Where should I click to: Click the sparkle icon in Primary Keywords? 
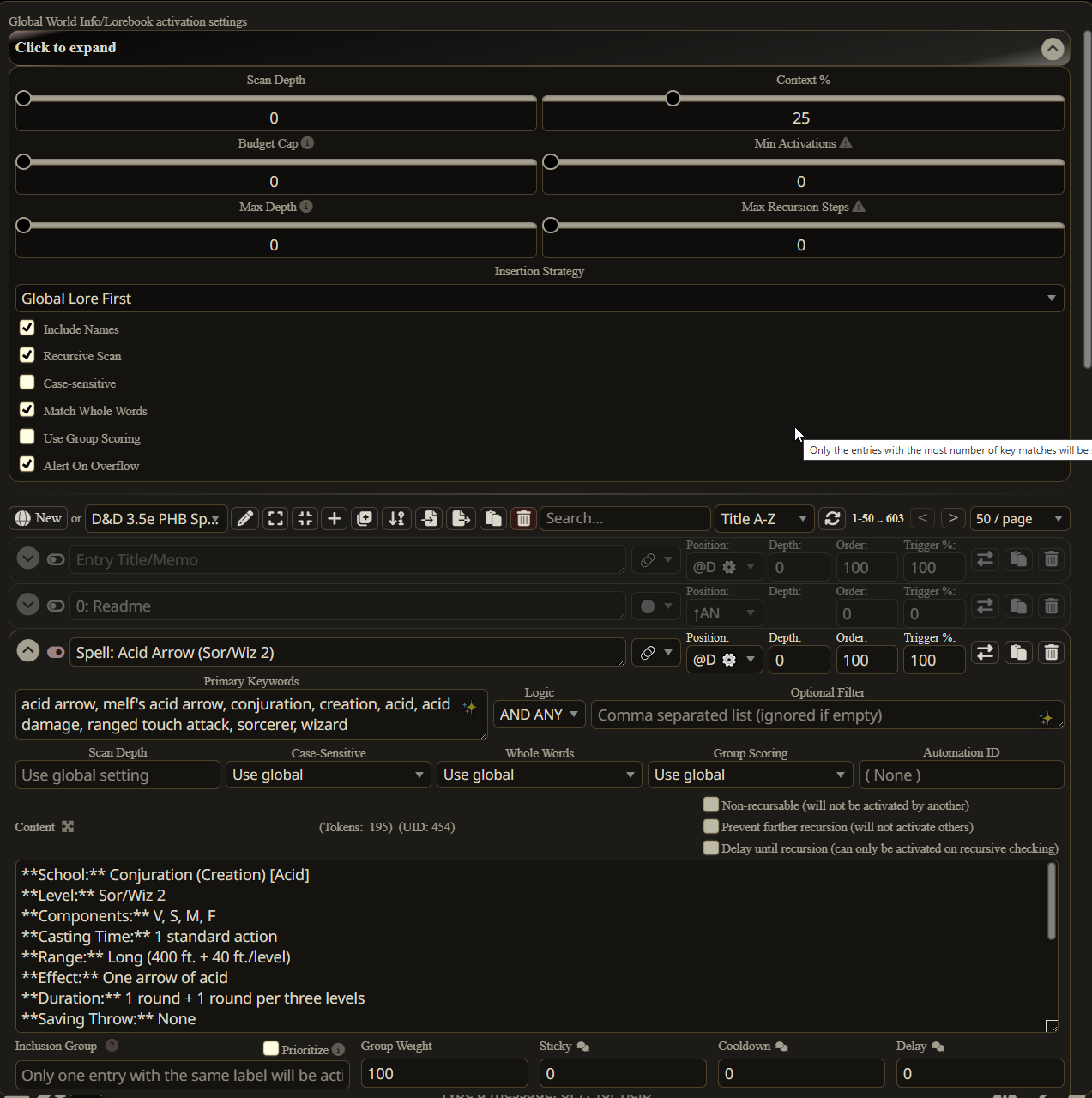(x=469, y=707)
